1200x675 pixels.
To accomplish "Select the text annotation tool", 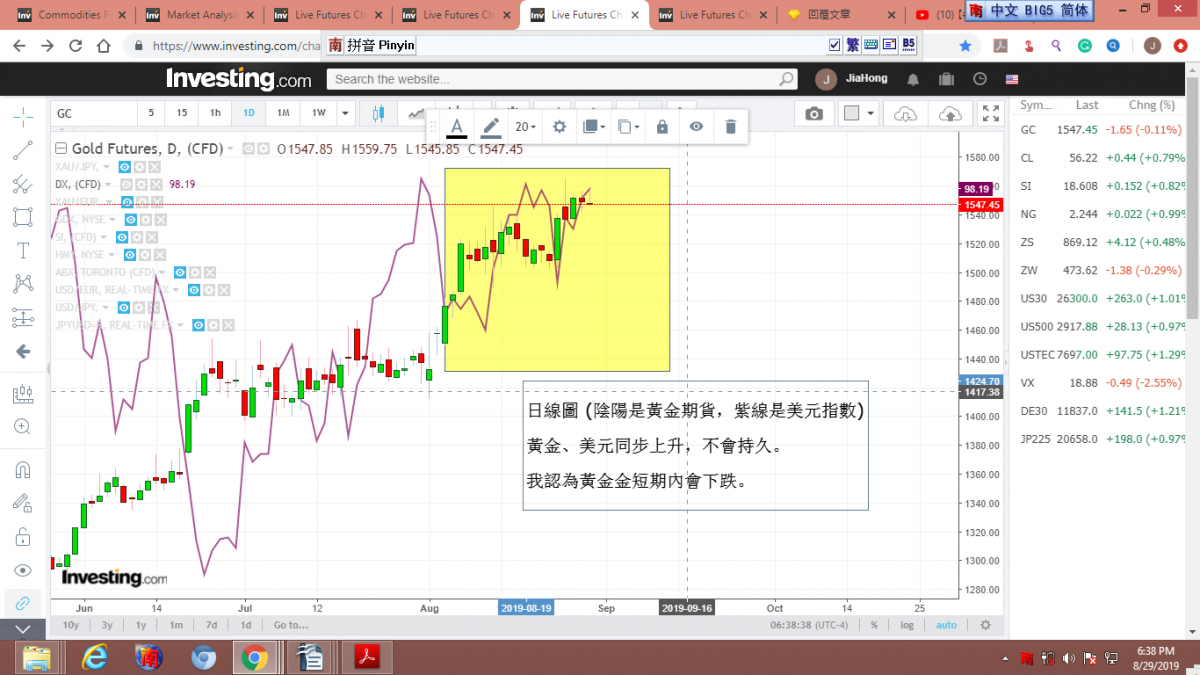I will (22, 250).
